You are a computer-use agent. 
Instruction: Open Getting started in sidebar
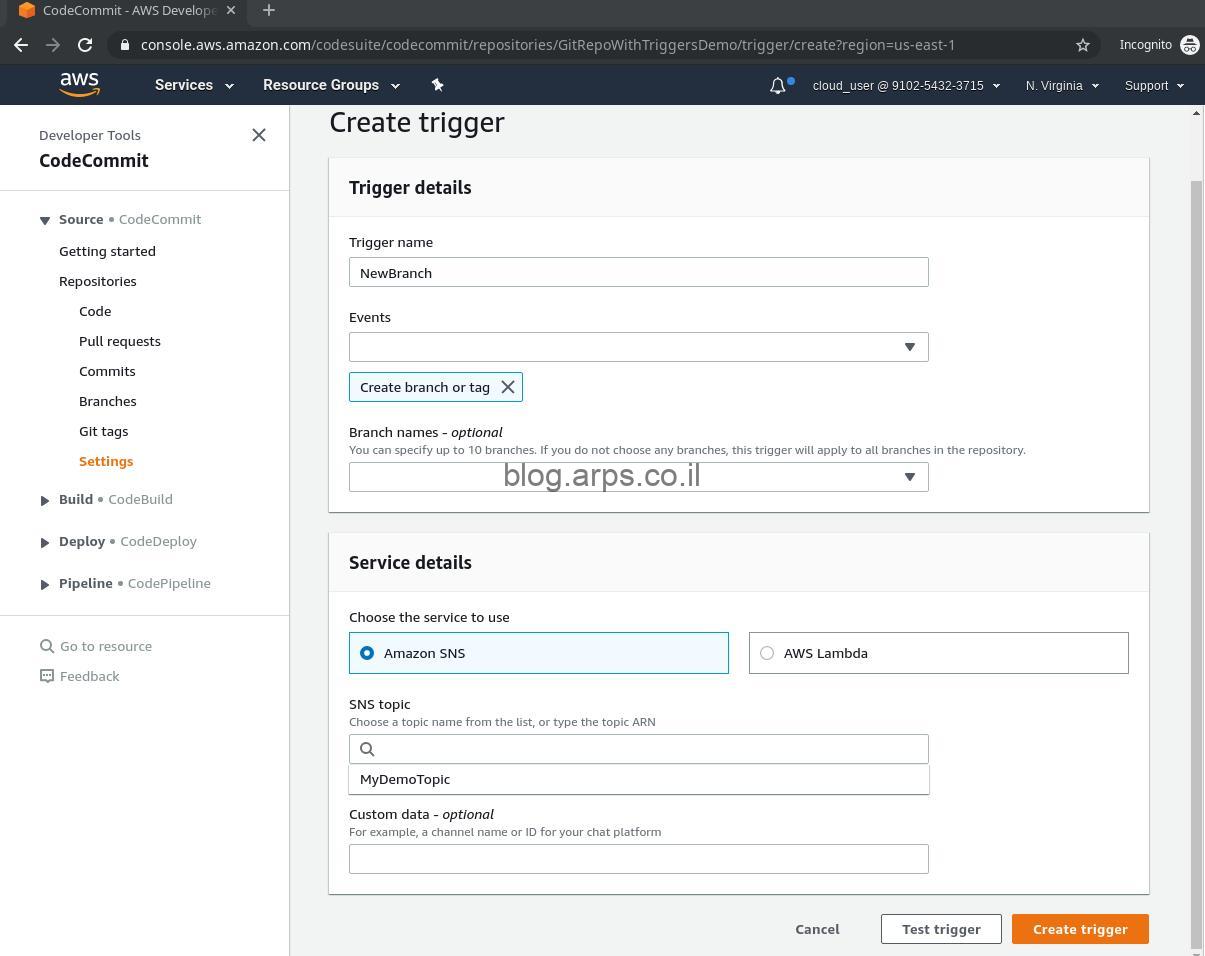[x=107, y=251]
